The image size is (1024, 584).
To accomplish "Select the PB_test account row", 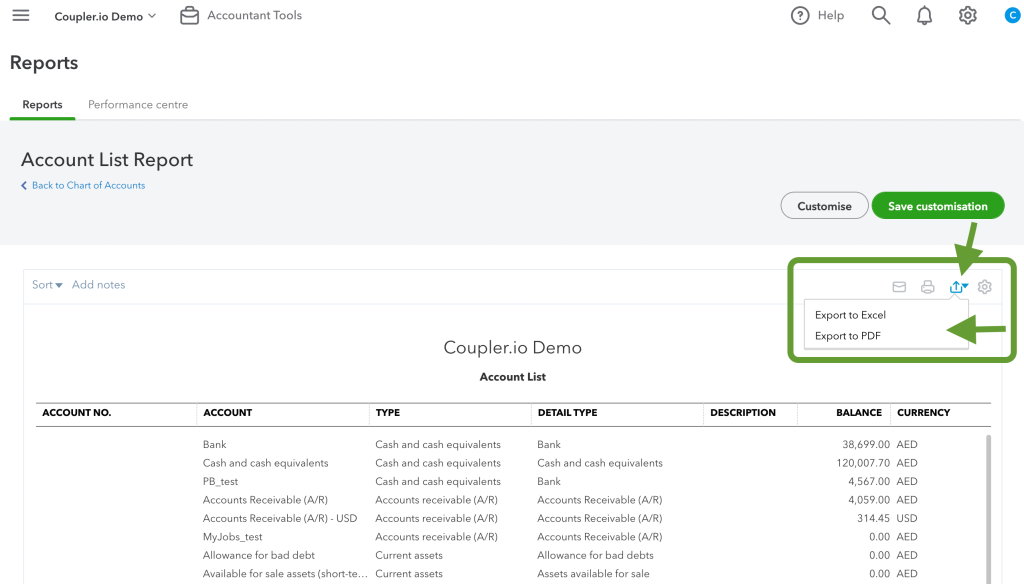I will click(220, 481).
